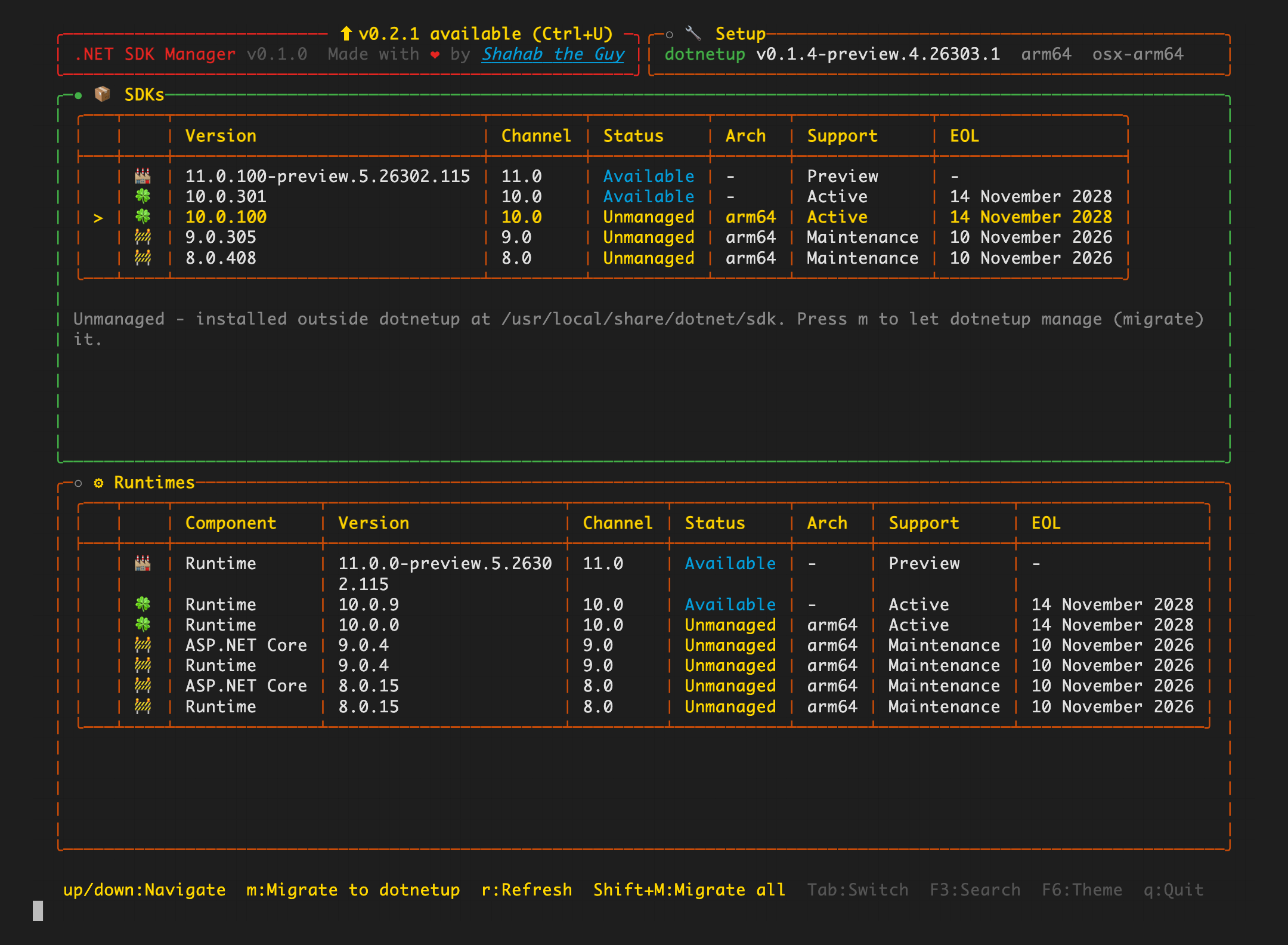Viewport: 1288px width, 945px height.
Task: Click the SDKs Status column header
Action: pos(633,135)
